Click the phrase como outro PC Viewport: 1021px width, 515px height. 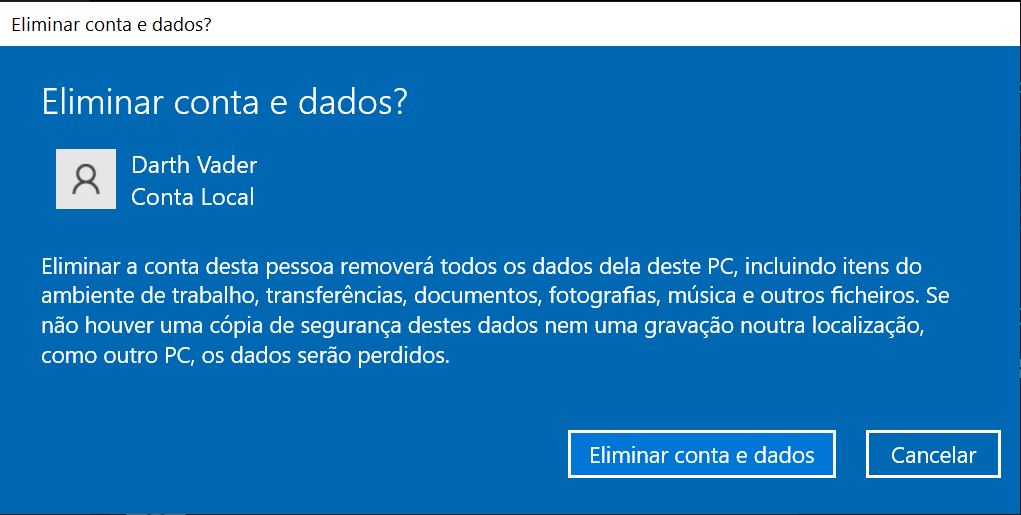point(118,357)
